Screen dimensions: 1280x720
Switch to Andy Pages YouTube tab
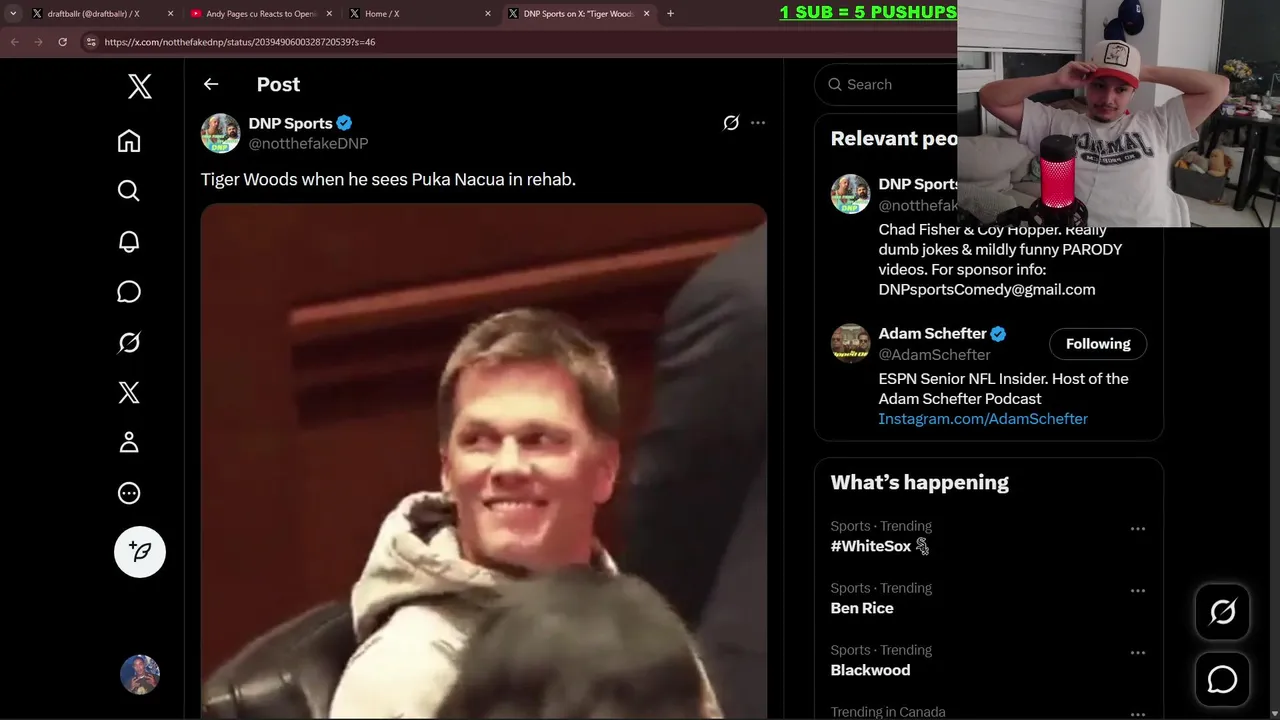click(x=262, y=14)
